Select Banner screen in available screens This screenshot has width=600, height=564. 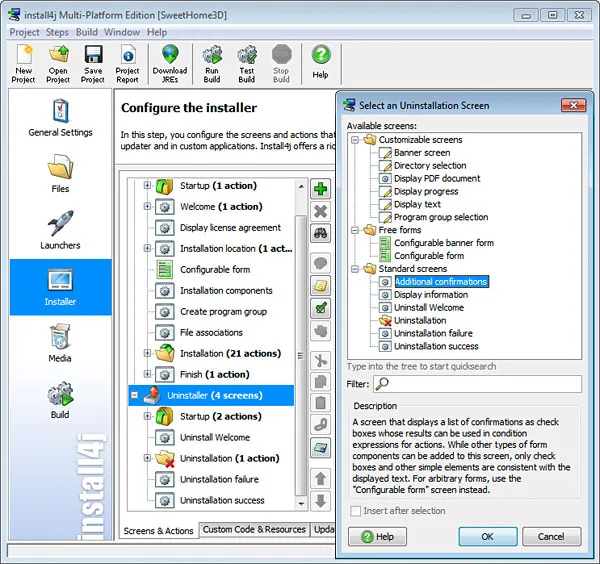point(422,153)
